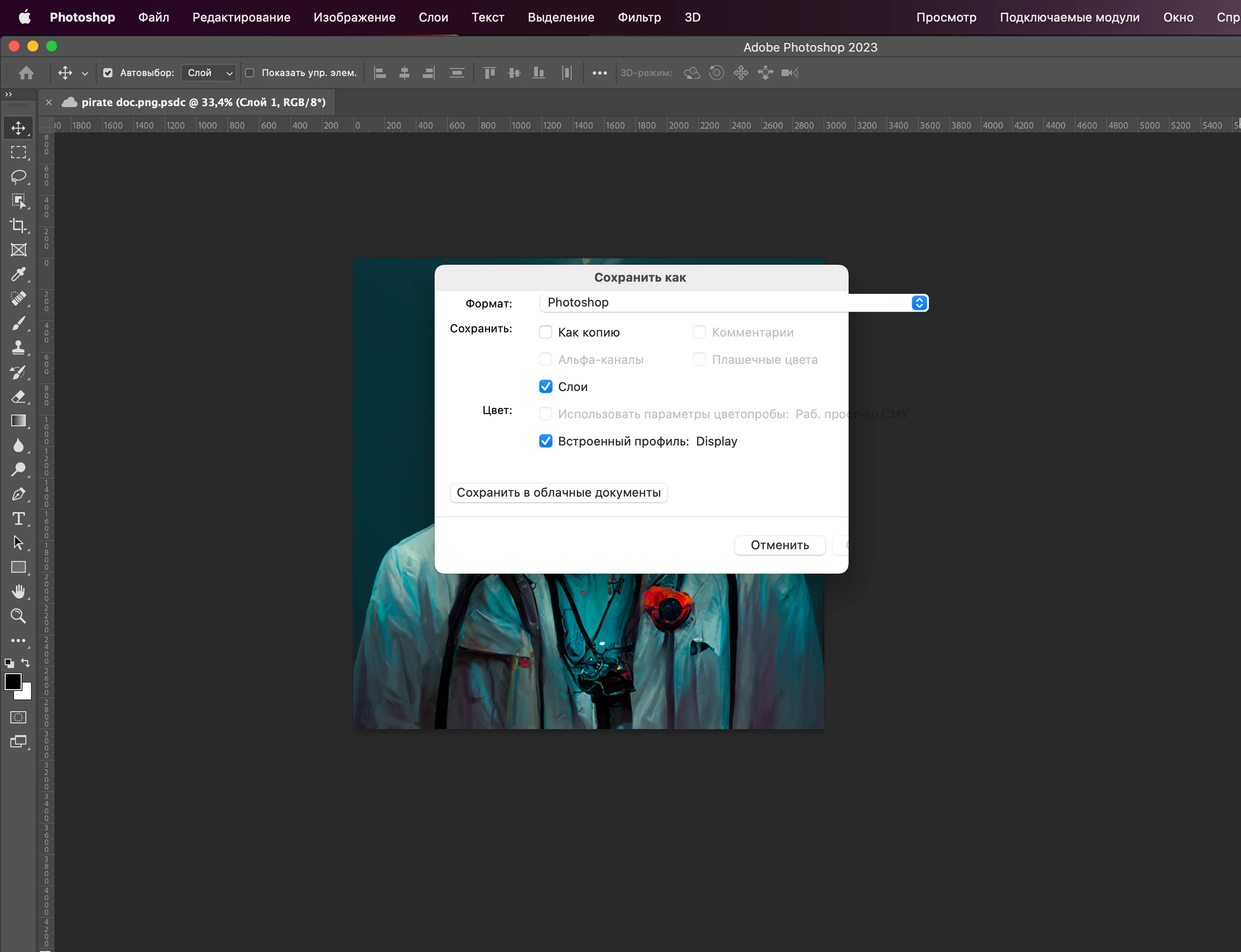Click the Отменить button
The image size is (1241, 952).
[x=779, y=545]
